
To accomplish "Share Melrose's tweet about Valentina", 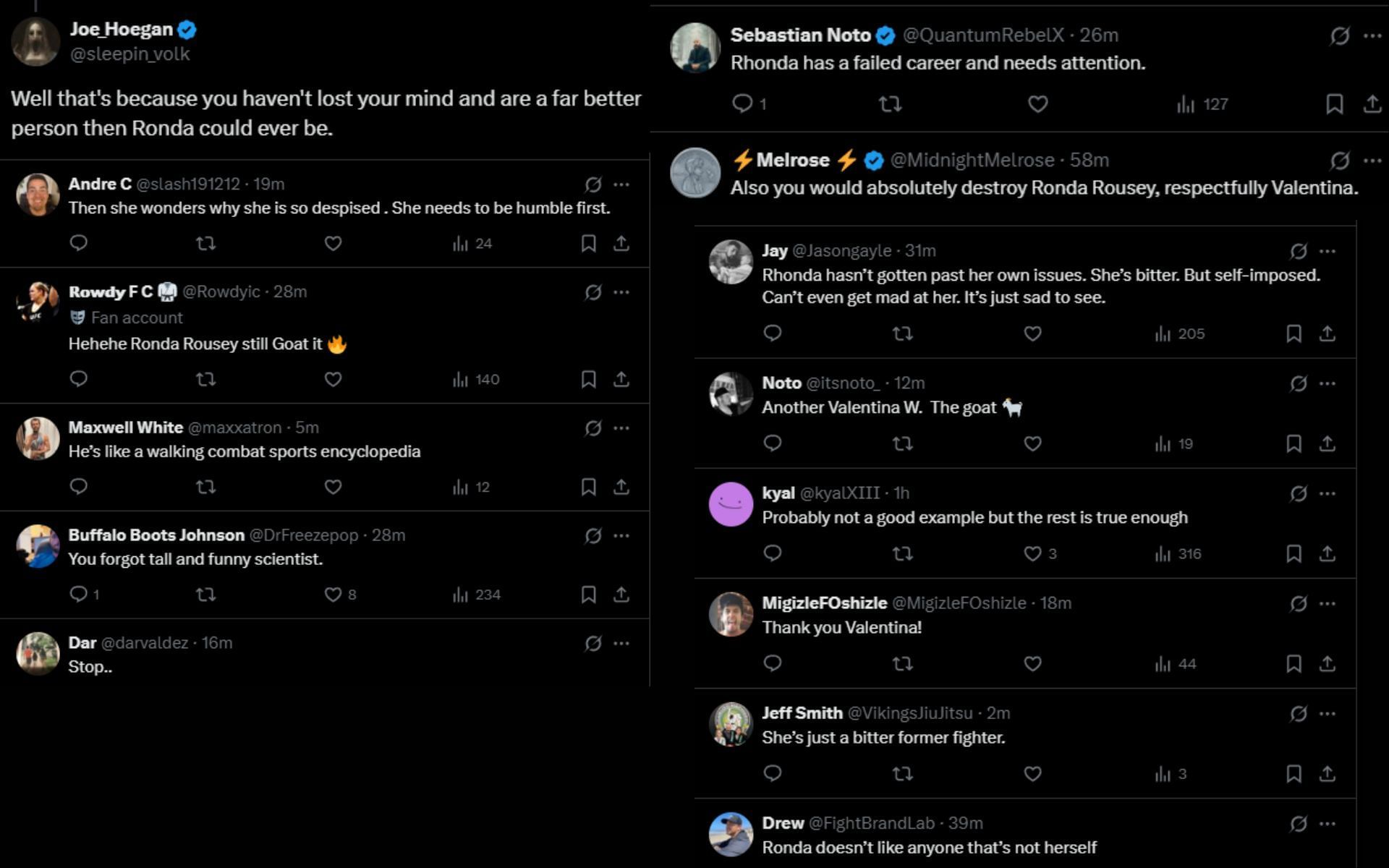I will pyautogui.click(x=1373, y=160).
